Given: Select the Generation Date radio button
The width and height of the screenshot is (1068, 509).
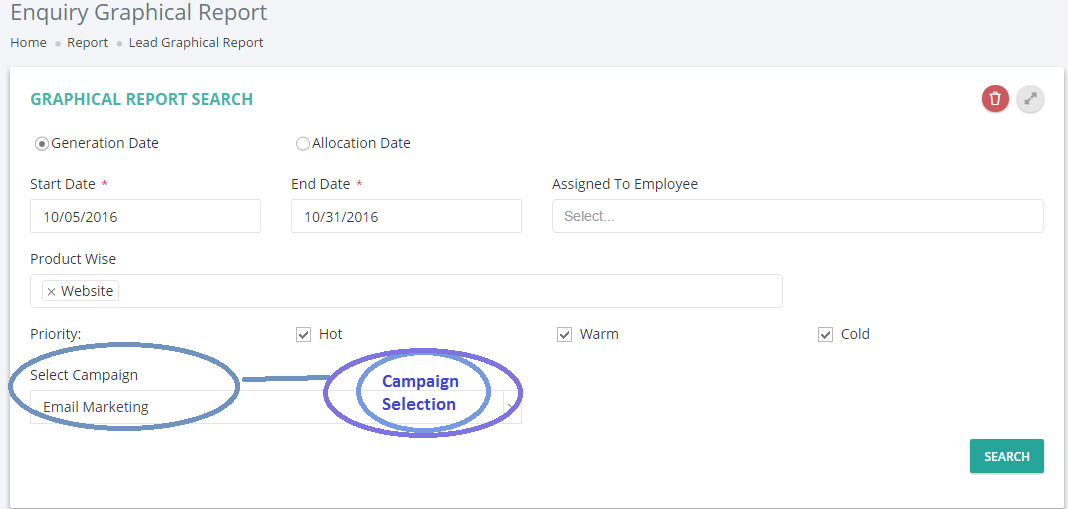Looking at the screenshot, I should [42, 144].
